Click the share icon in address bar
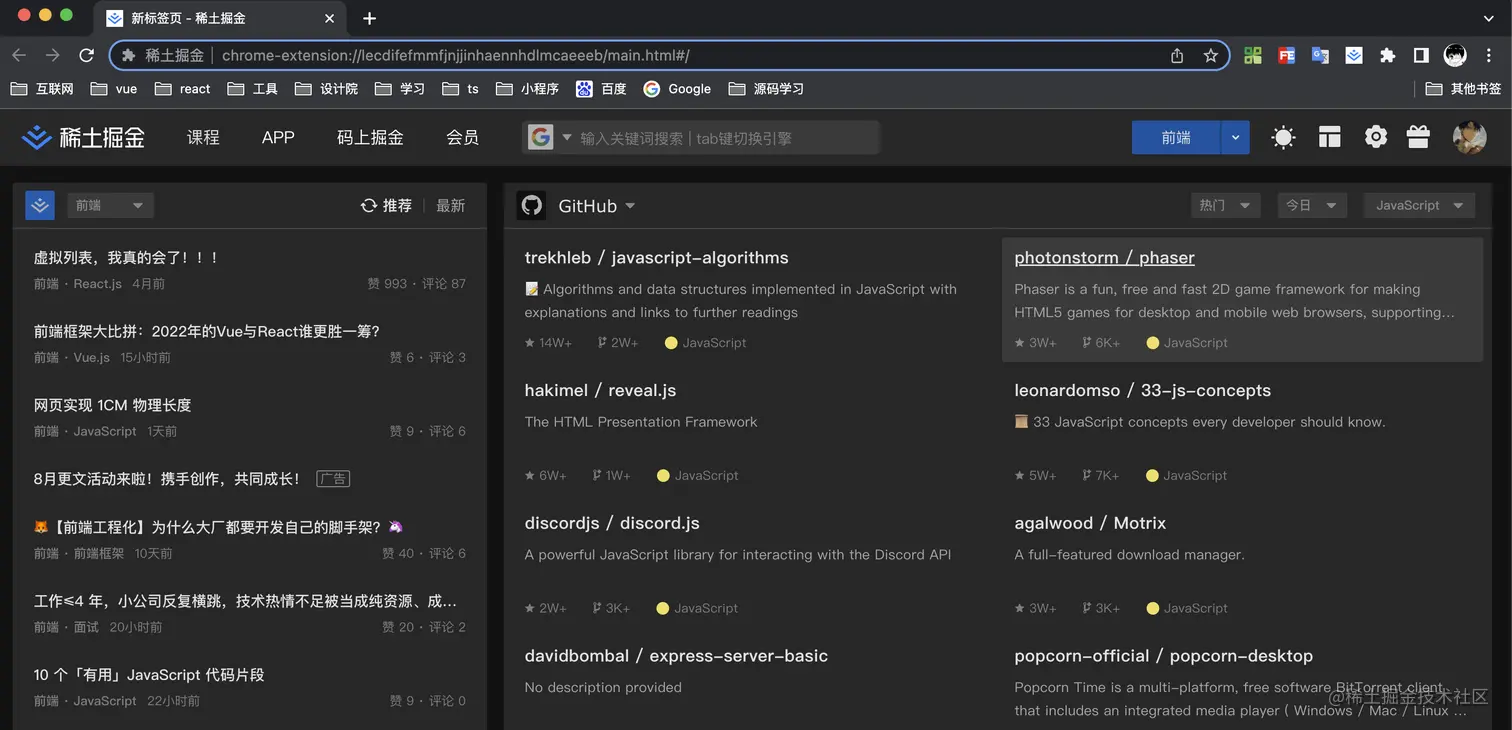This screenshot has height=730, width=1512. (1177, 55)
